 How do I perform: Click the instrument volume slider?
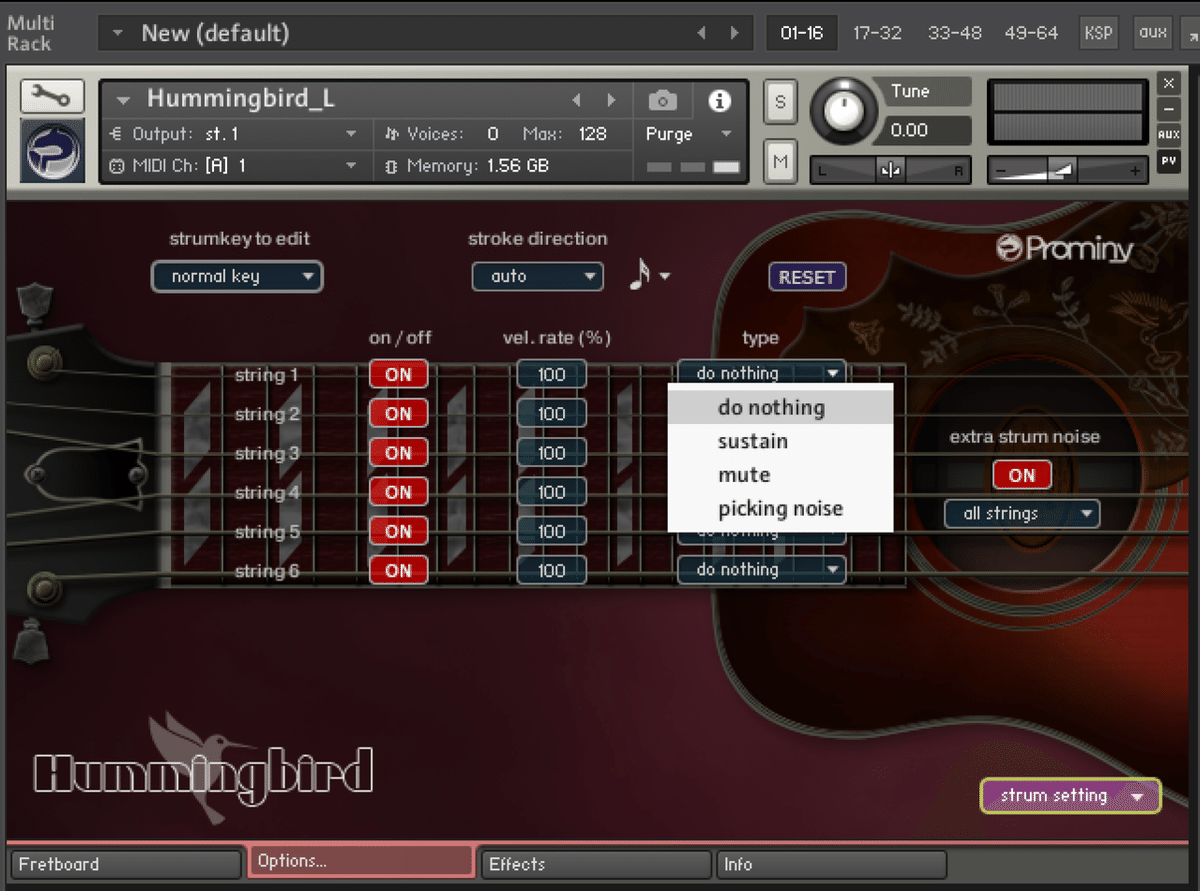1066,171
